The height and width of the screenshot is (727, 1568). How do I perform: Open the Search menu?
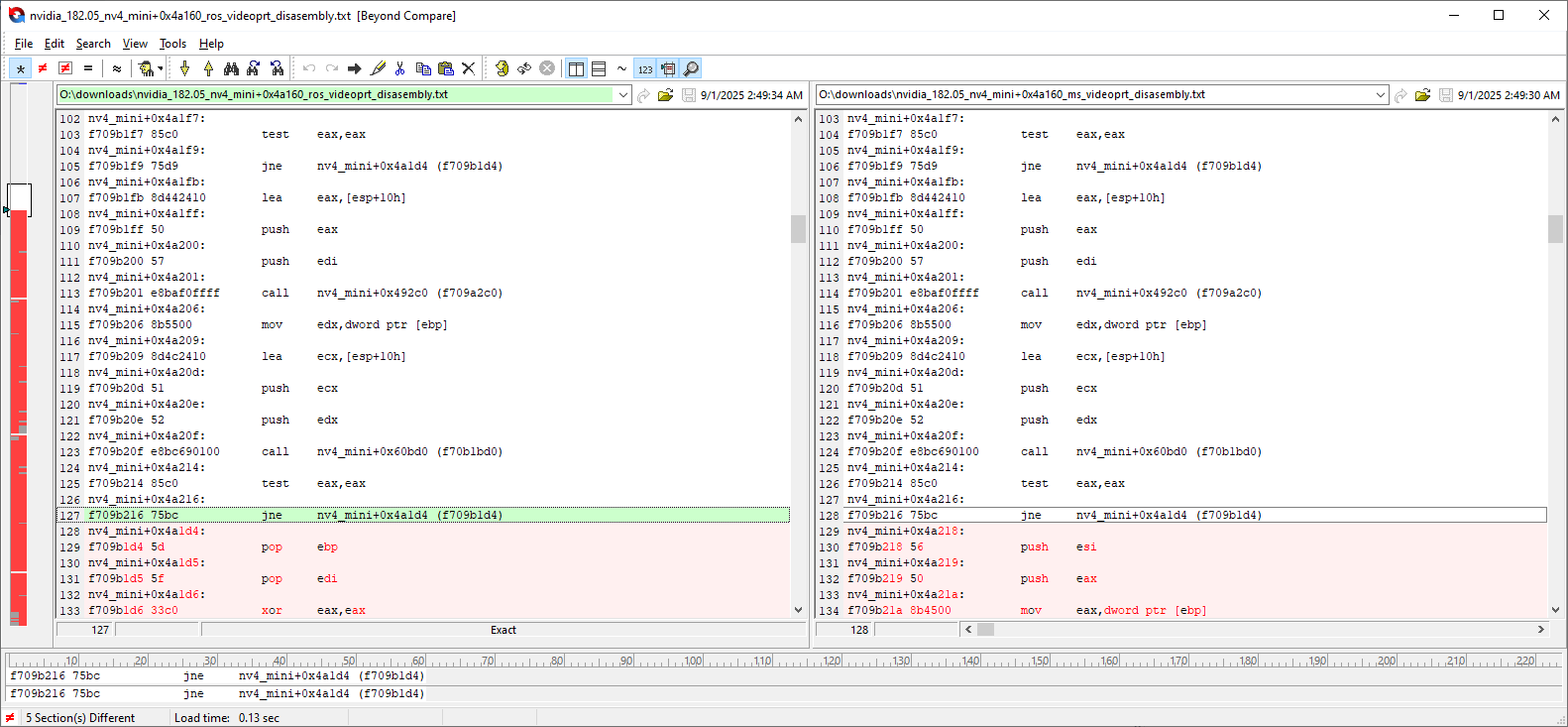(93, 44)
